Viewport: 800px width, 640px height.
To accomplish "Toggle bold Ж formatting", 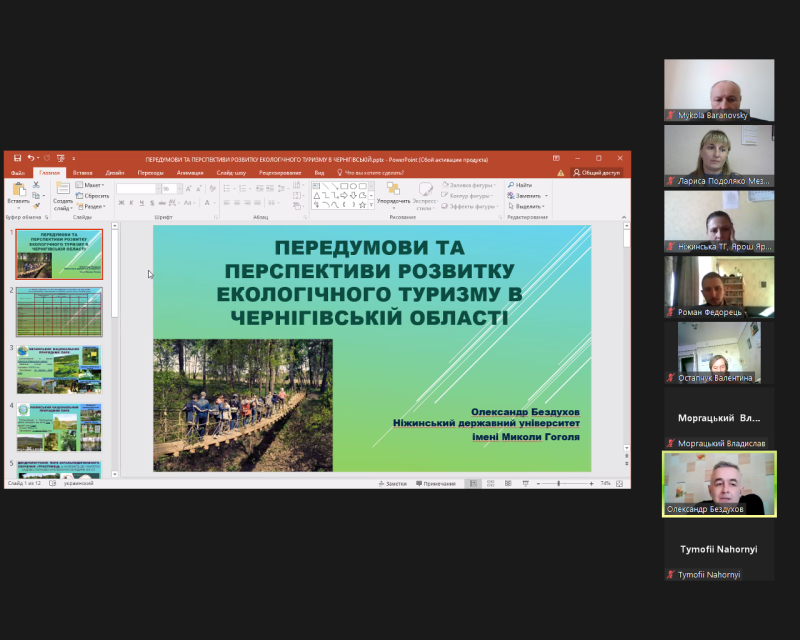I will [120, 203].
